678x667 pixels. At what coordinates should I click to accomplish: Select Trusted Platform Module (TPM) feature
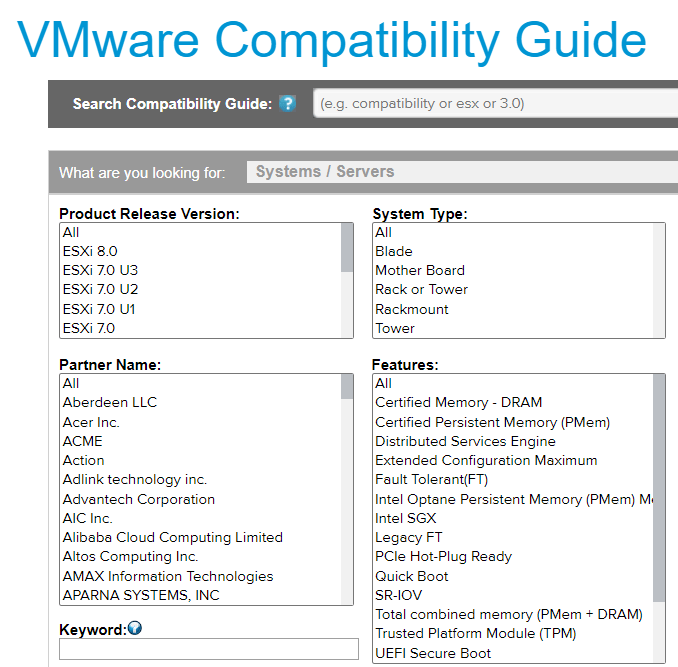[513, 633]
